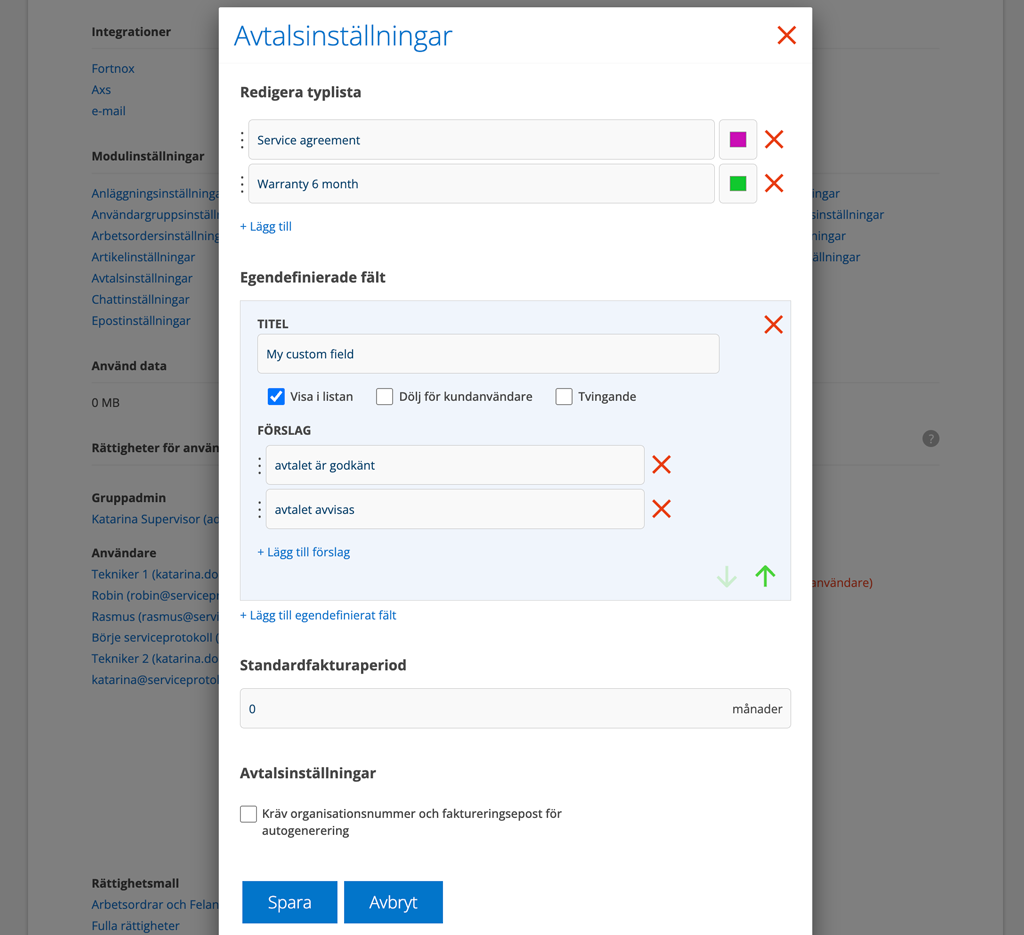Select user Tekniker 1 in background

tap(155, 575)
